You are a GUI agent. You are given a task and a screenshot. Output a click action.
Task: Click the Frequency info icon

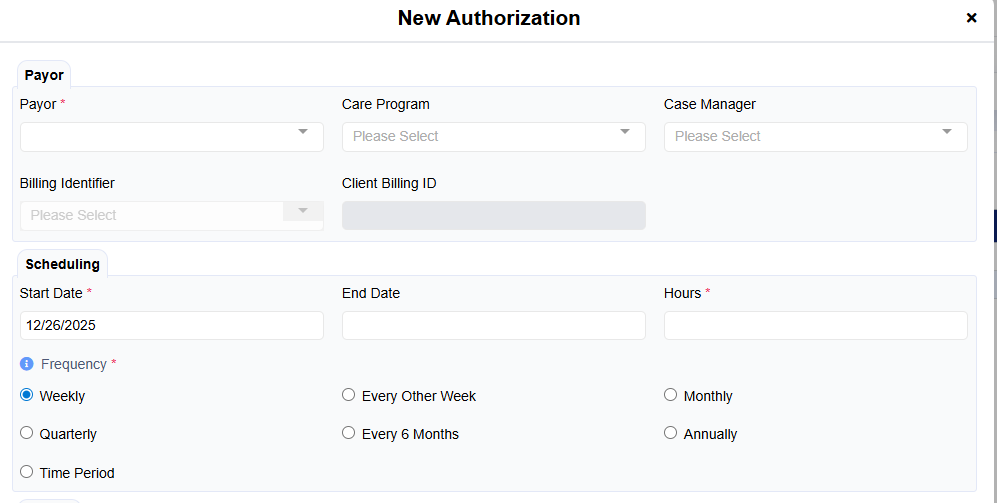(x=27, y=364)
